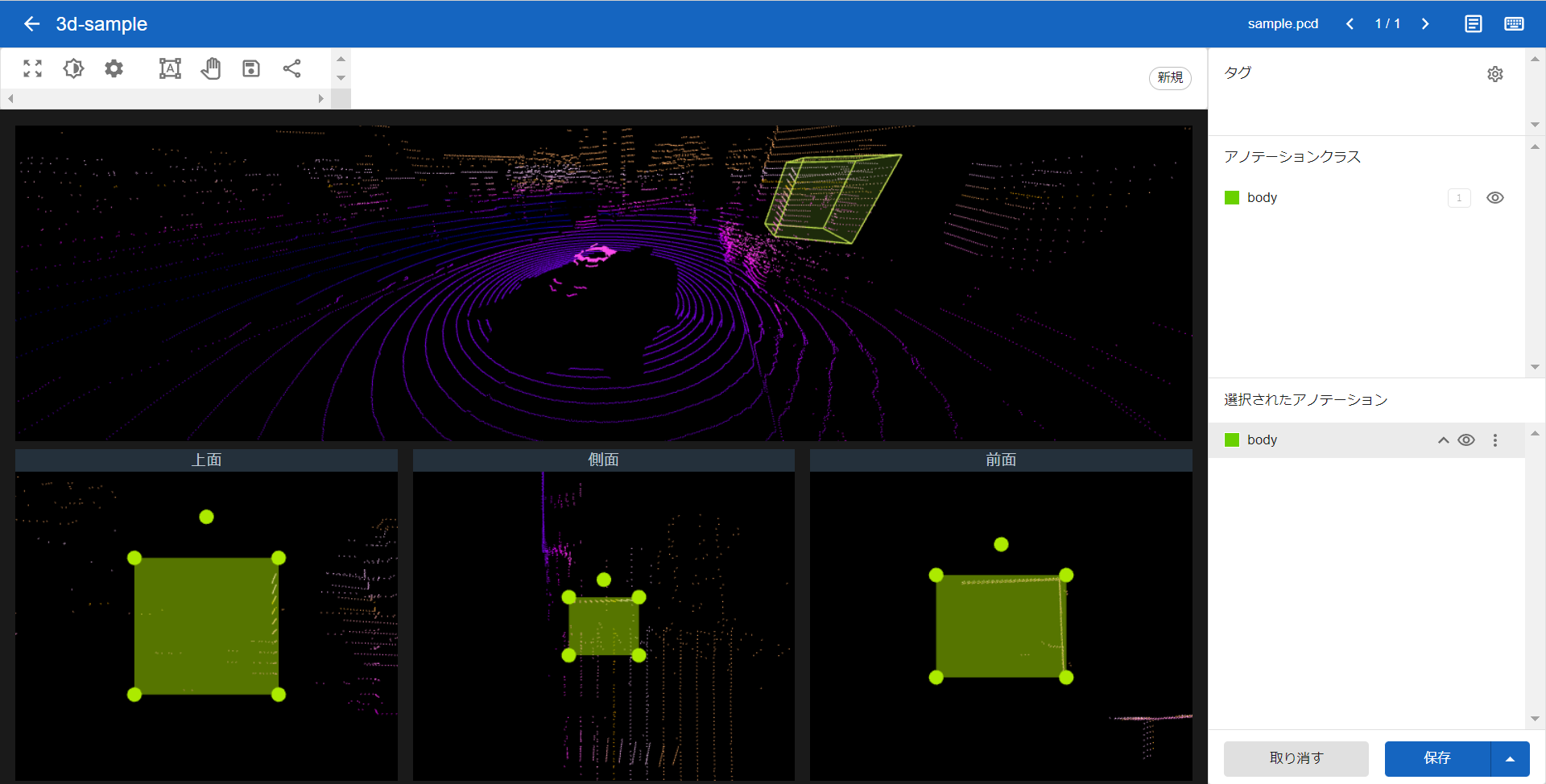The image size is (1546, 784).
Task: Click the 上面 top view header
Action: coord(206,460)
